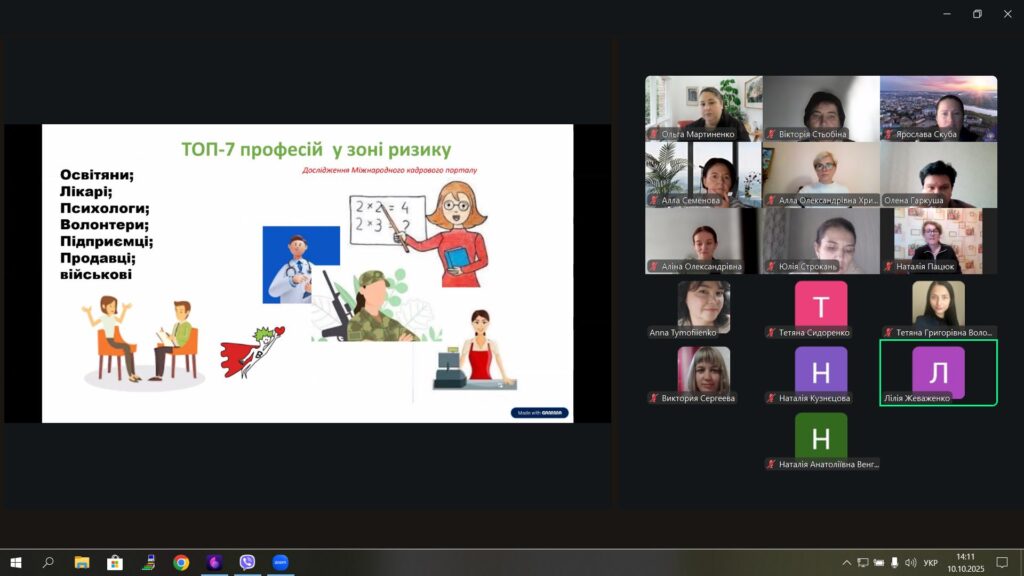Click Наталія Пацюк's video tile
Screen dimensions: 1024x576
pyautogui.click(x=938, y=240)
